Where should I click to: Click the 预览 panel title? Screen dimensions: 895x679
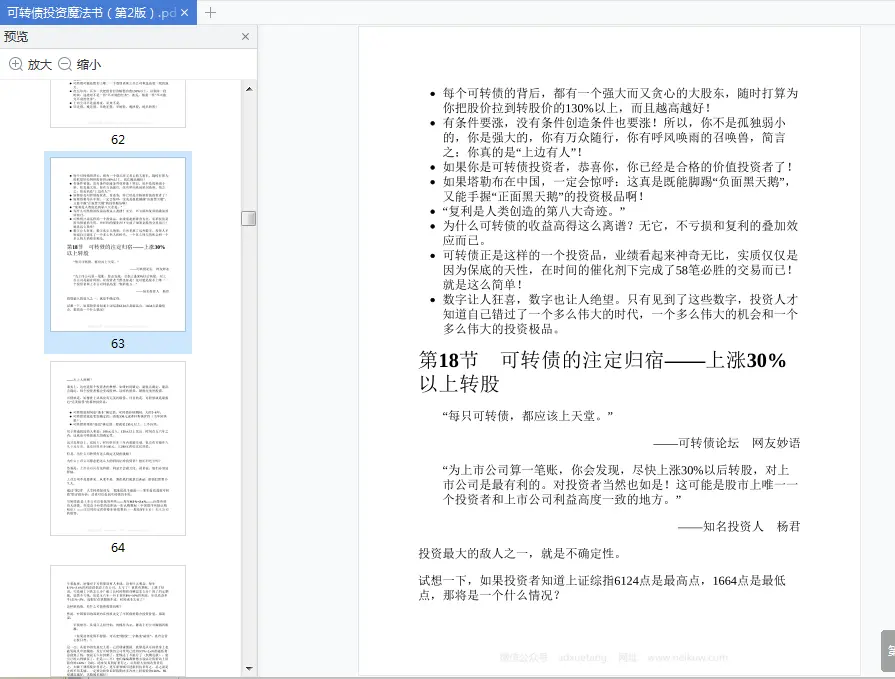16,37
